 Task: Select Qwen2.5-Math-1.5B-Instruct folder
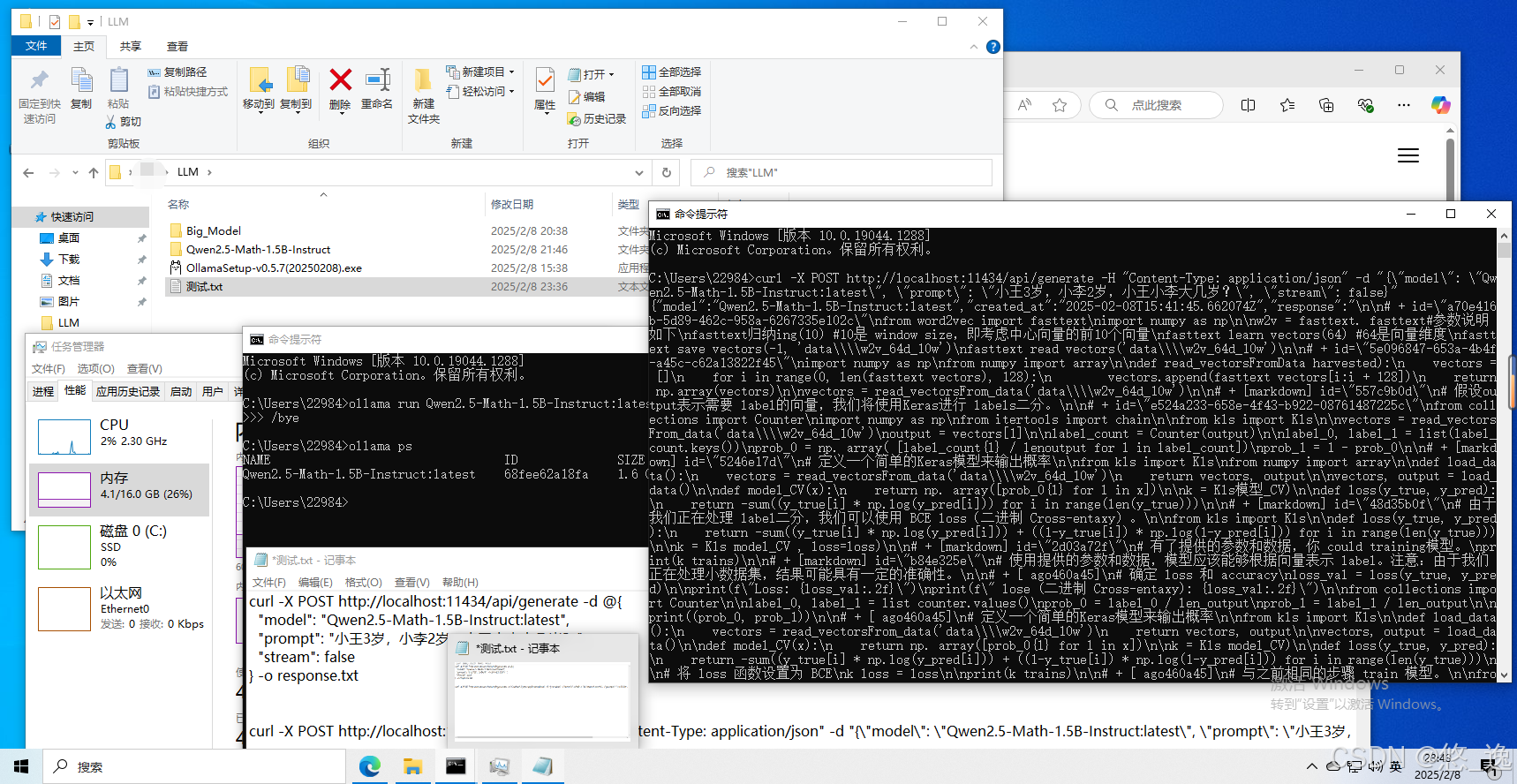258,250
